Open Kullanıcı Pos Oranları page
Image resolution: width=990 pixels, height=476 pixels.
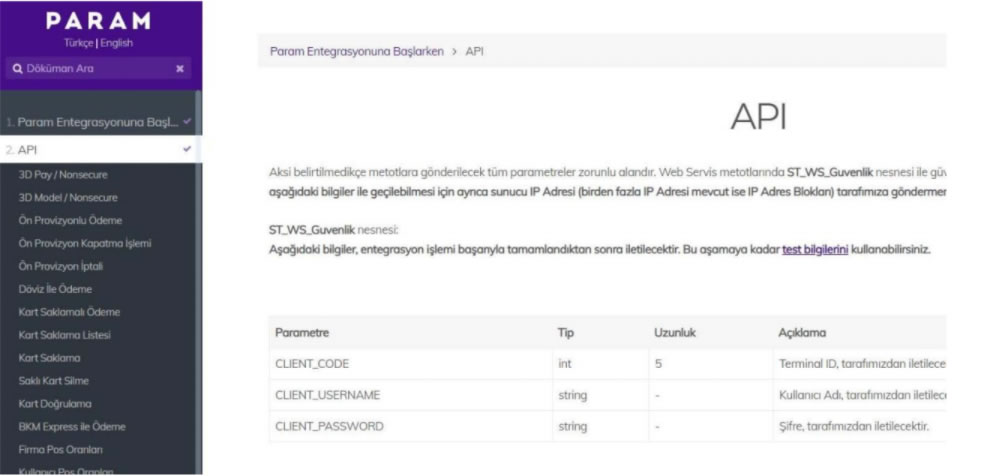(x=66, y=471)
